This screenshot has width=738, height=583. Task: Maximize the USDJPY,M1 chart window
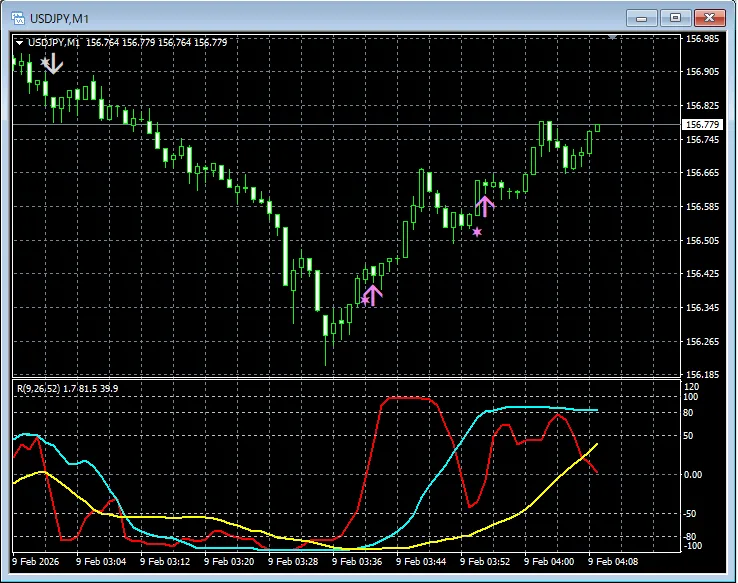point(676,17)
